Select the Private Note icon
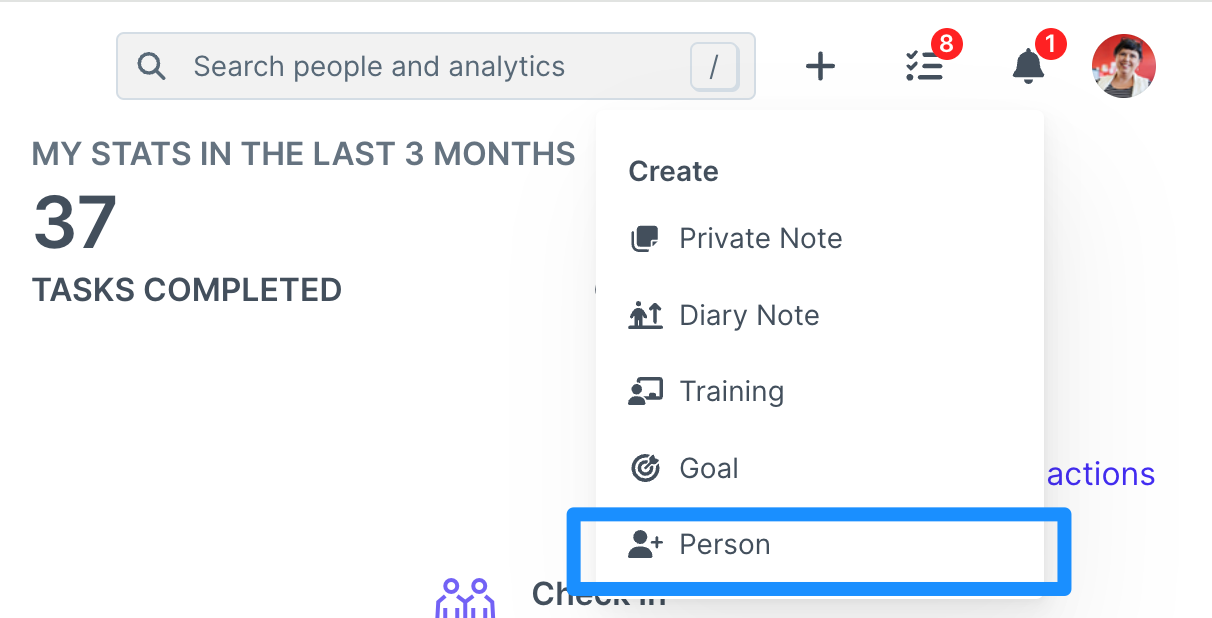The width and height of the screenshot is (1212, 618). 646,238
